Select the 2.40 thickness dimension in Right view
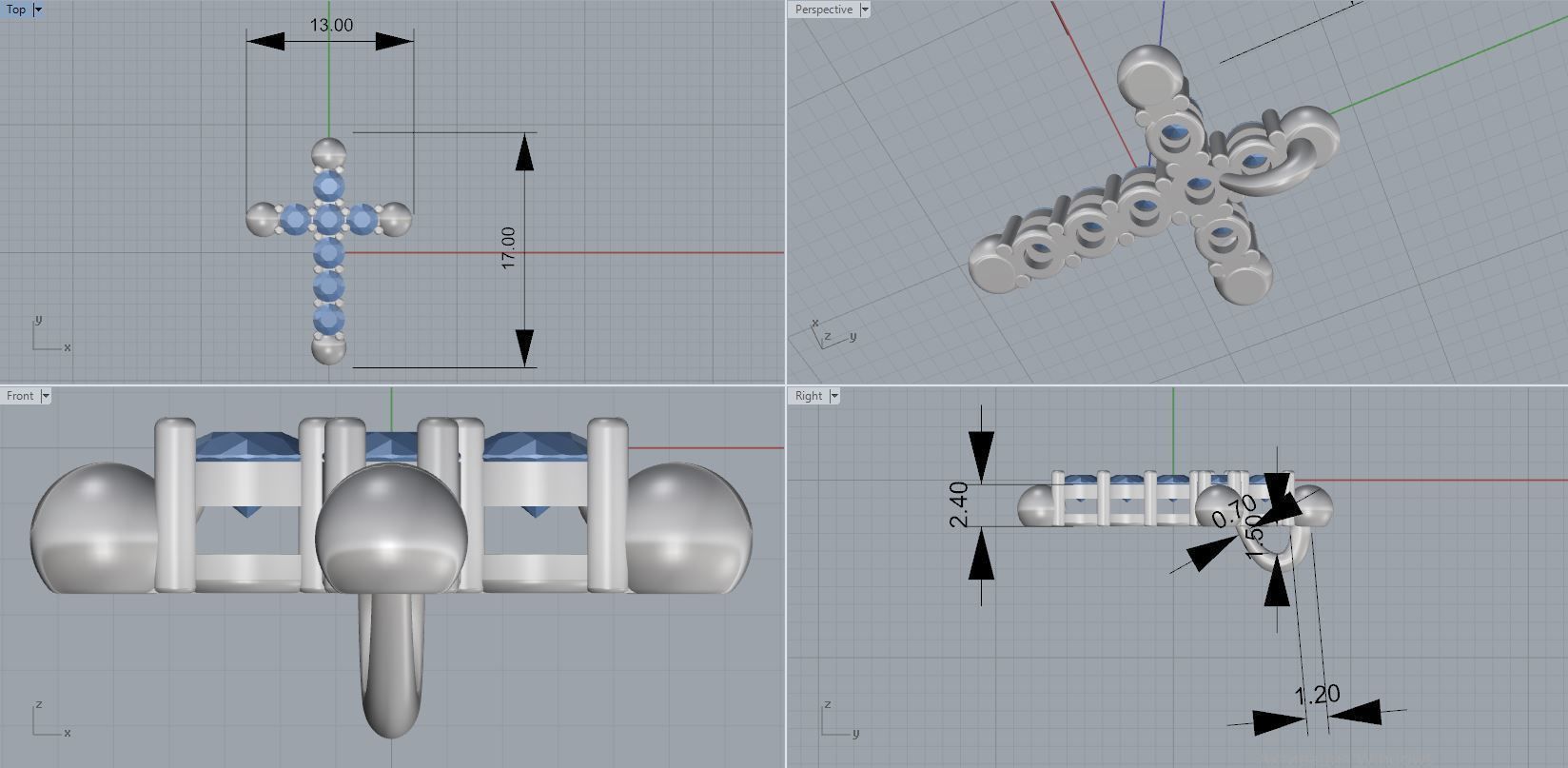This screenshot has height=768, width=1568. coord(959,504)
